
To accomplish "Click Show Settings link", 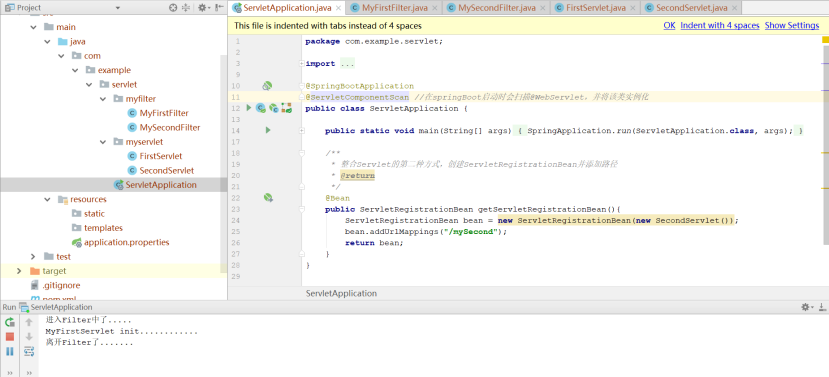I will pos(792,25).
